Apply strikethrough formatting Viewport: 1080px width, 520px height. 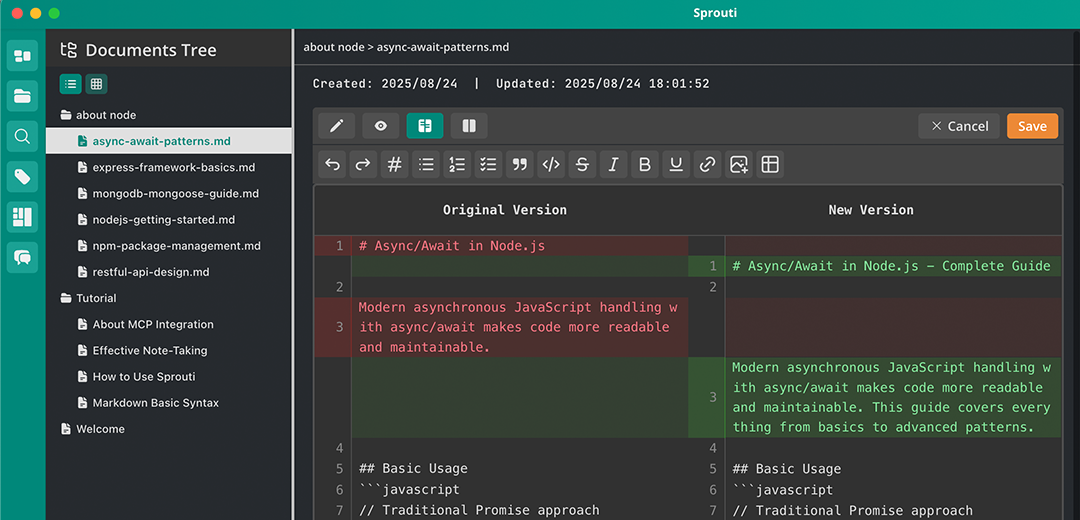582,165
